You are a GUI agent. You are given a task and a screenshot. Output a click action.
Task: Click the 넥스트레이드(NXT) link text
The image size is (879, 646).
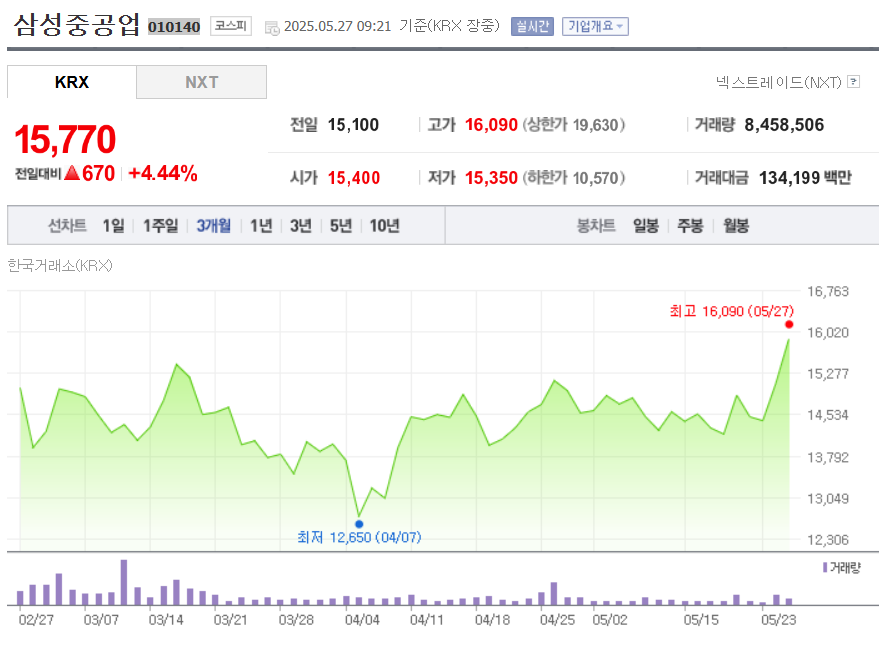pyautogui.click(x=779, y=82)
